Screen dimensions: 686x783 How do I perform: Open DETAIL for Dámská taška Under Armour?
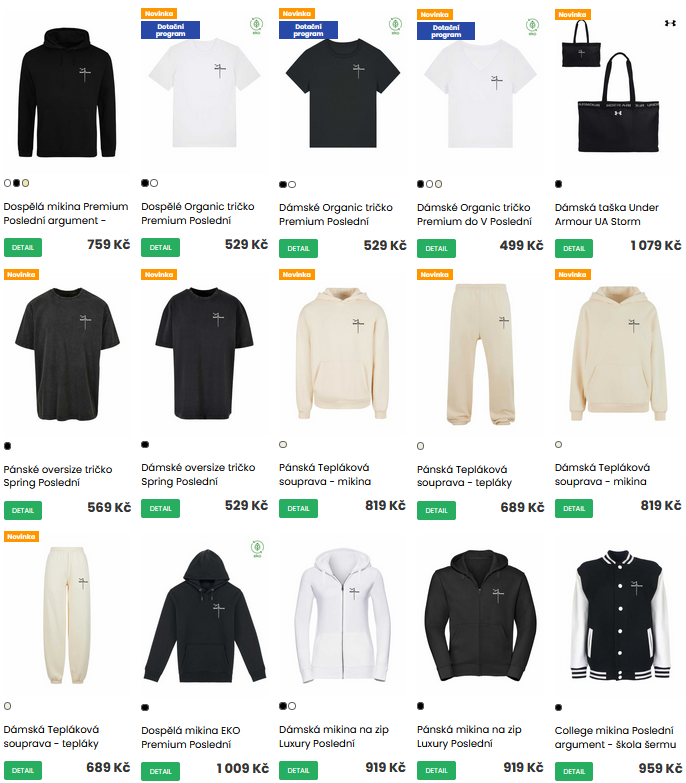coord(574,248)
